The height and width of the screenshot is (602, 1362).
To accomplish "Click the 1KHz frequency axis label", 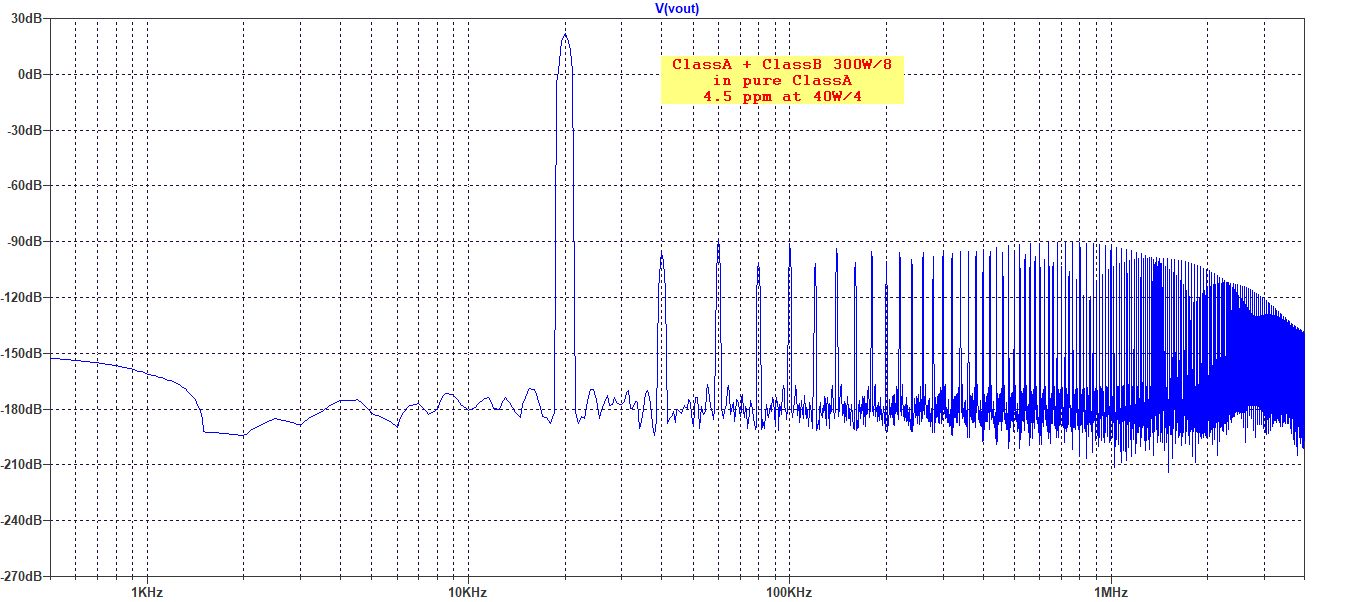I will click(147, 592).
